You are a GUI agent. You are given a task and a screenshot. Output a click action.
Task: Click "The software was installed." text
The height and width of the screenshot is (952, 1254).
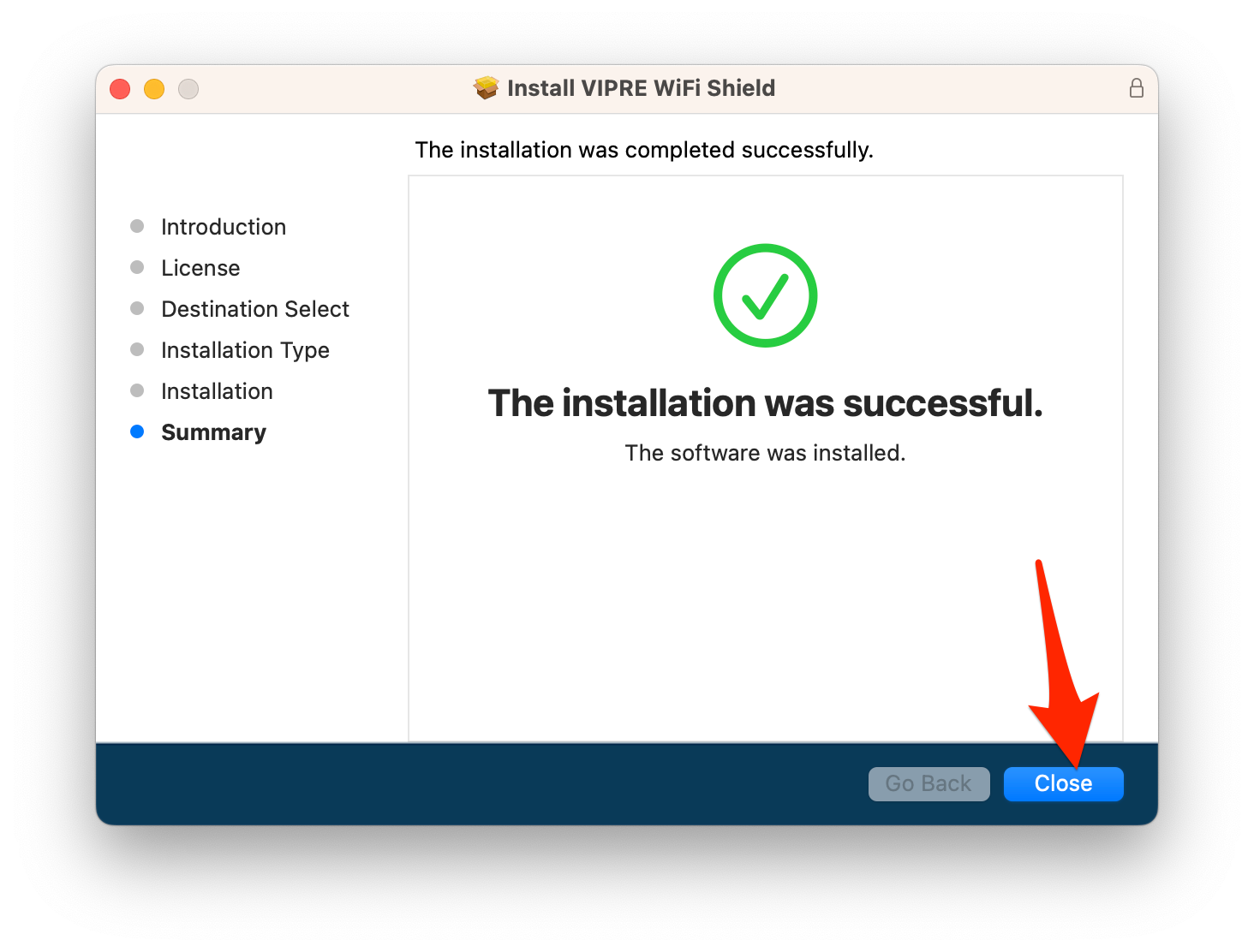(765, 453)
